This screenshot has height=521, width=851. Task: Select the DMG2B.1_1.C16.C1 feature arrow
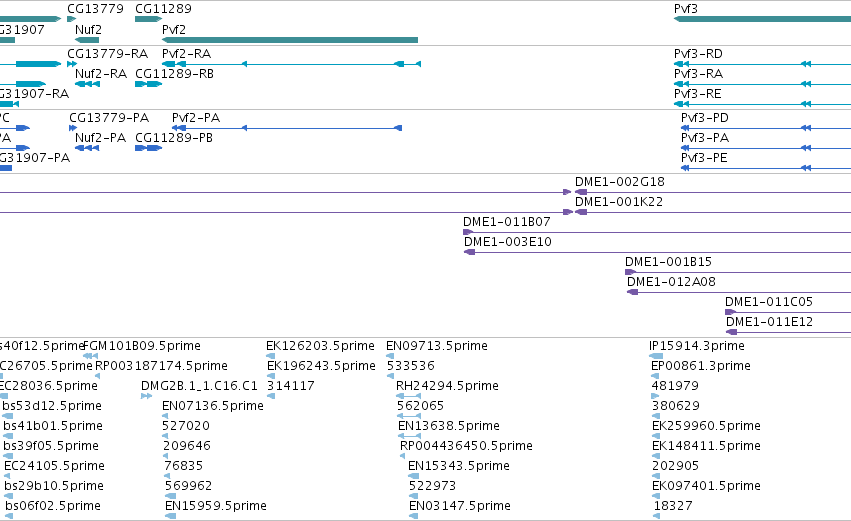pyautogui.click(x=146, y=396)
